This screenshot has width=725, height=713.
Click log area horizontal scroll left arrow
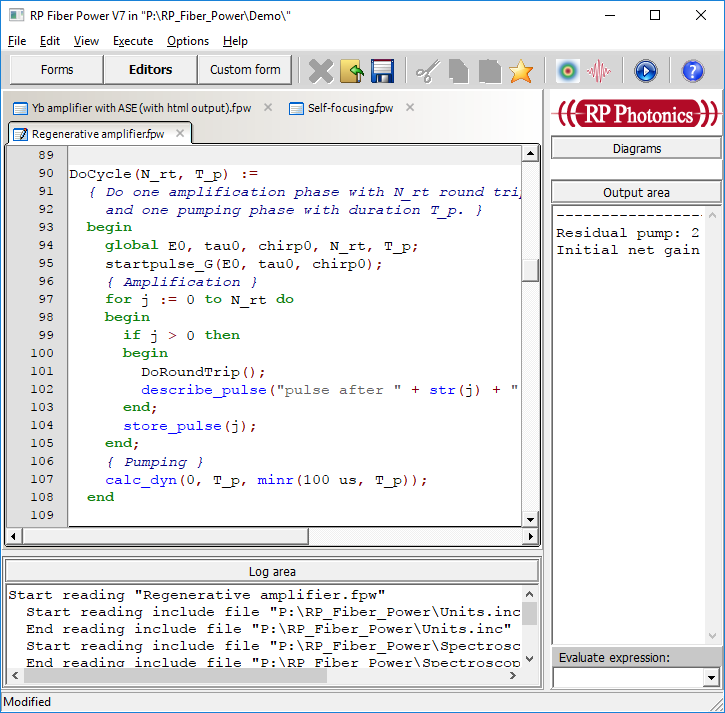pos(15,676)
